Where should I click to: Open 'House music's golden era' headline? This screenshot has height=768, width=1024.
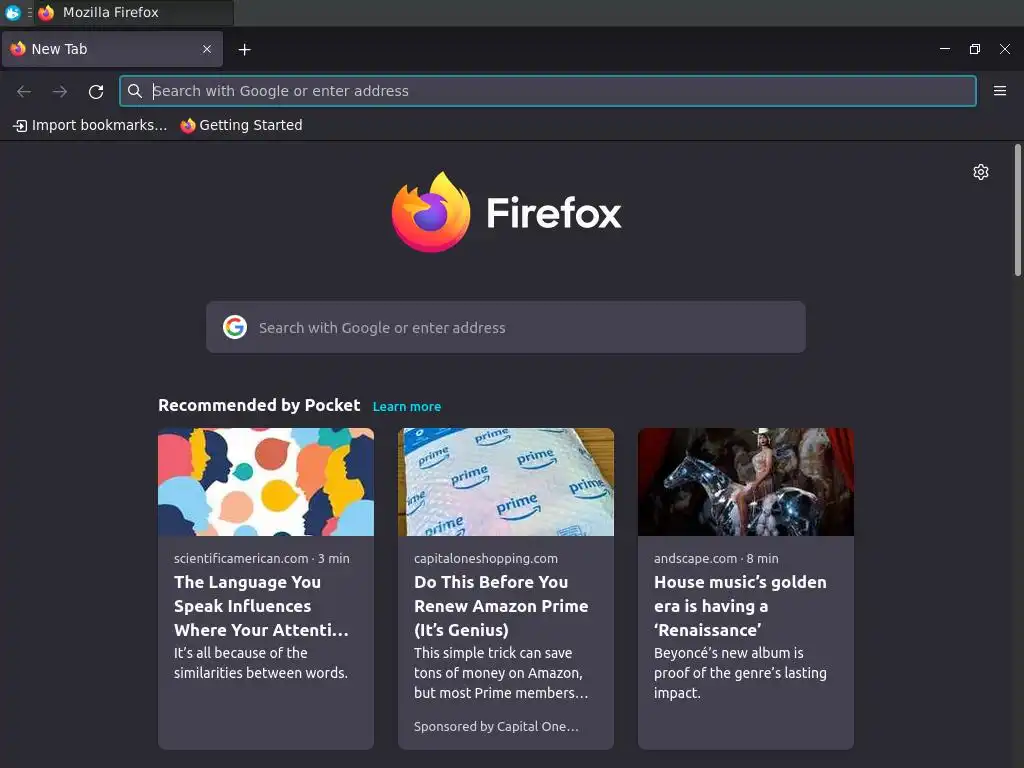(x=740, y=606)
